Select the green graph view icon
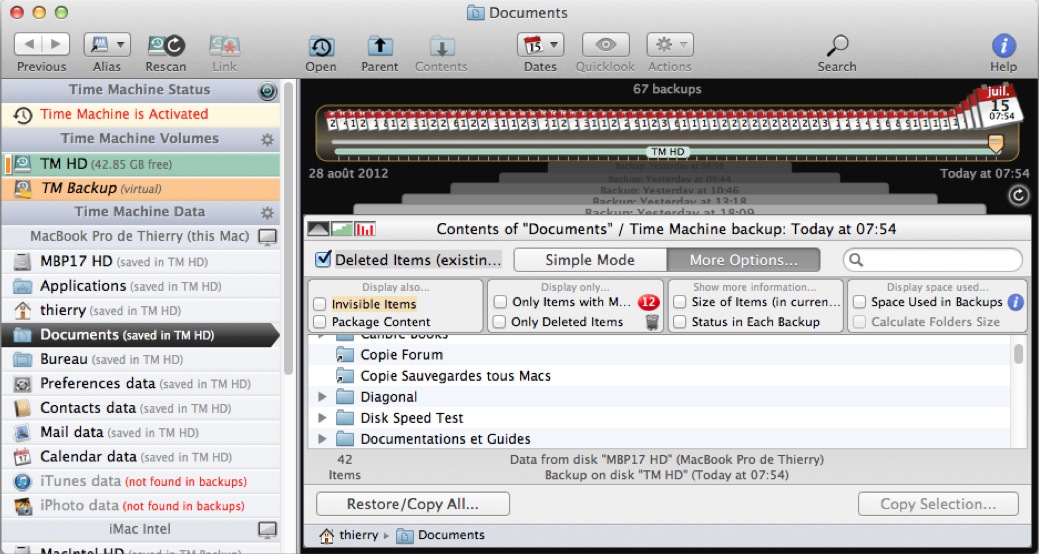The height and width of the screenshot is (554, 1039). coord(342,229)
